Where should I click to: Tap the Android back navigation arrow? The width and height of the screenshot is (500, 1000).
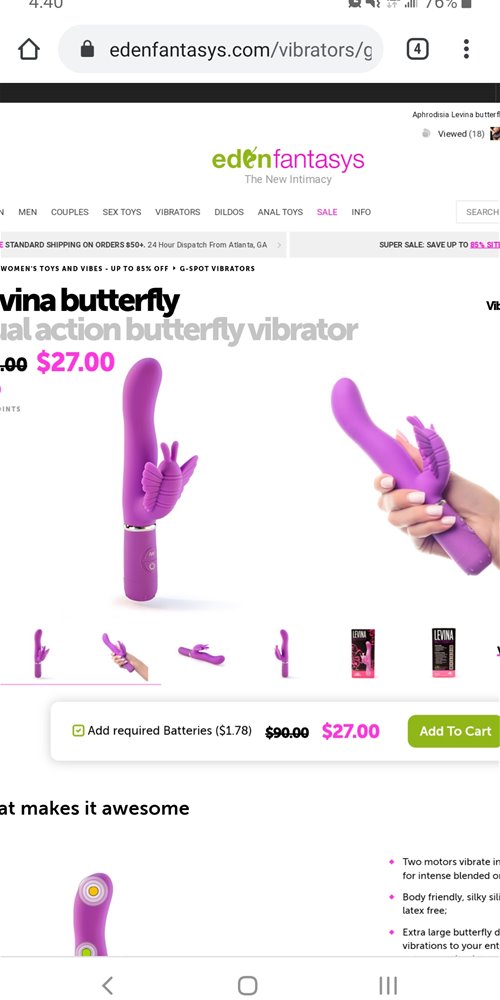[x=108, y=984]
